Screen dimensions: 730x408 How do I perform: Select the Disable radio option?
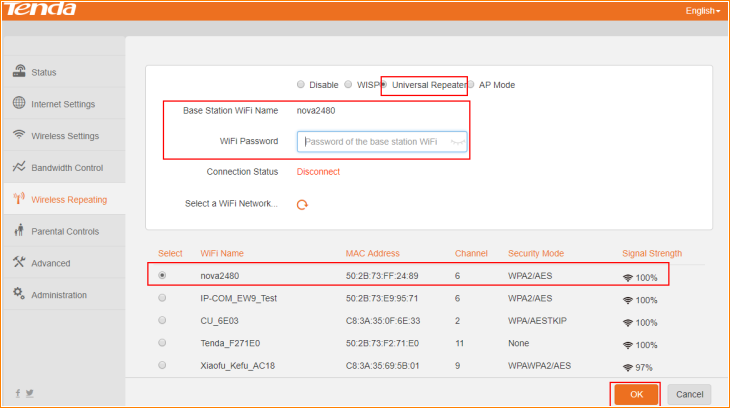click(301, 85)
